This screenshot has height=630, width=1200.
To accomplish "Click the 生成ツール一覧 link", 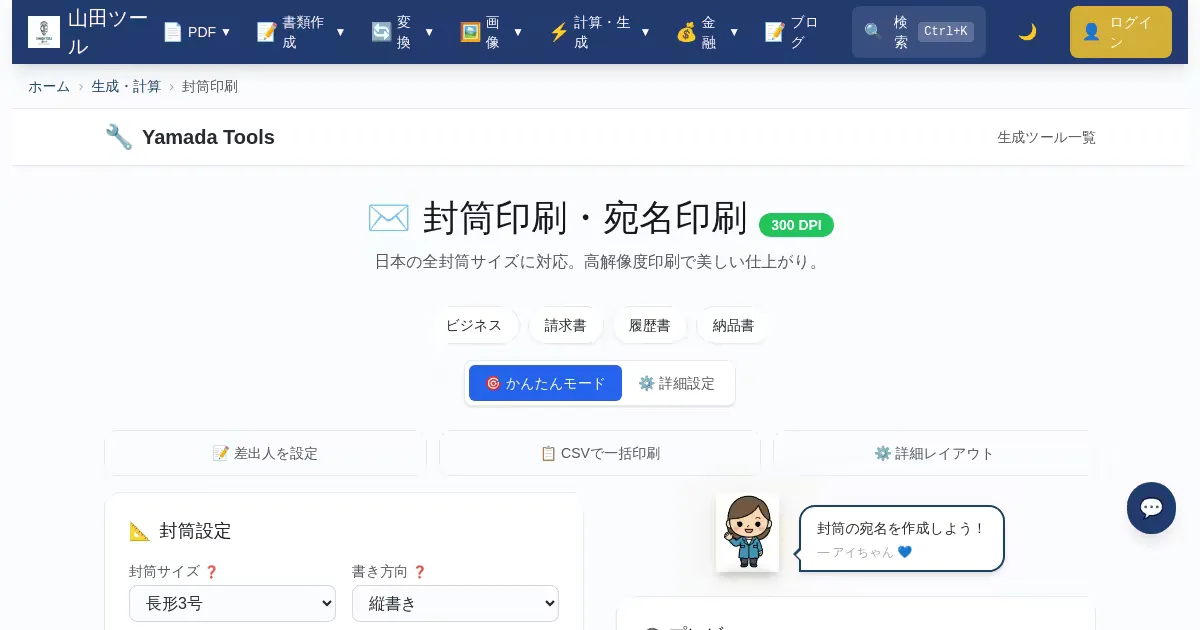I will click(1046, 137).
